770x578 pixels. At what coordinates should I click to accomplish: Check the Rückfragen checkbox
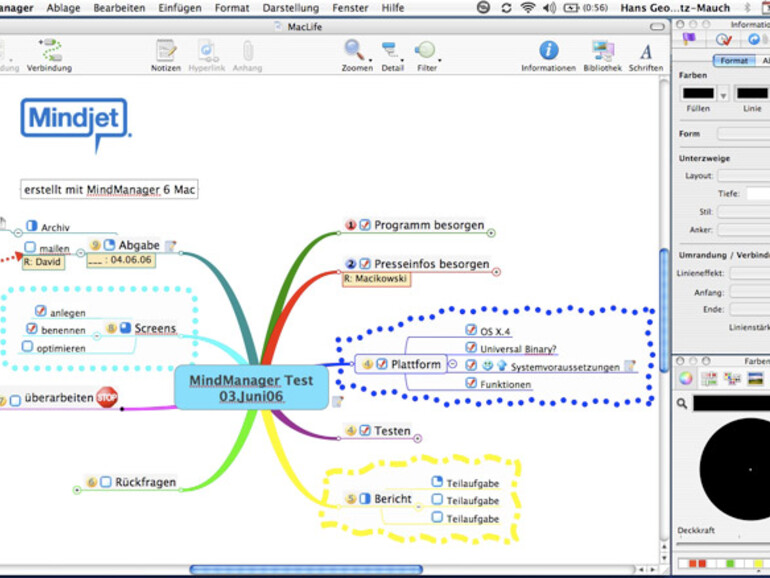coord(106,482)
